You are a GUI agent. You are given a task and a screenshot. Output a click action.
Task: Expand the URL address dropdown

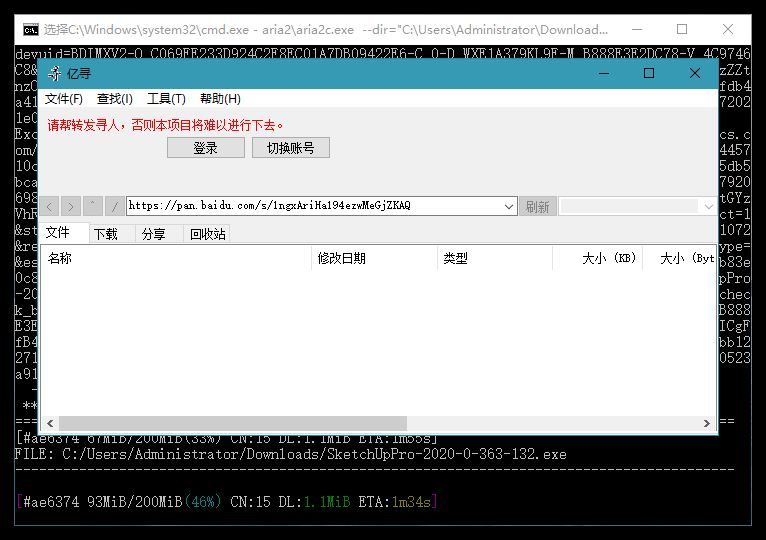509,206
